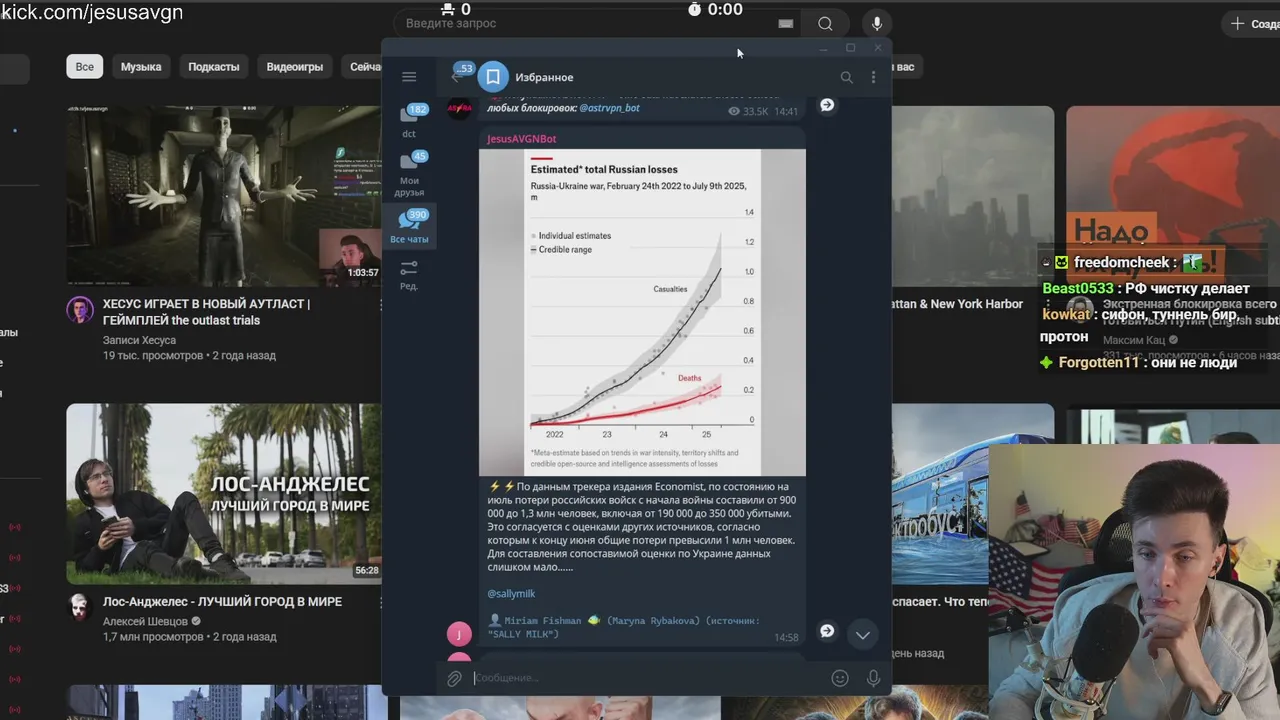Select the Все чаты folder

(x=409, y=227)
